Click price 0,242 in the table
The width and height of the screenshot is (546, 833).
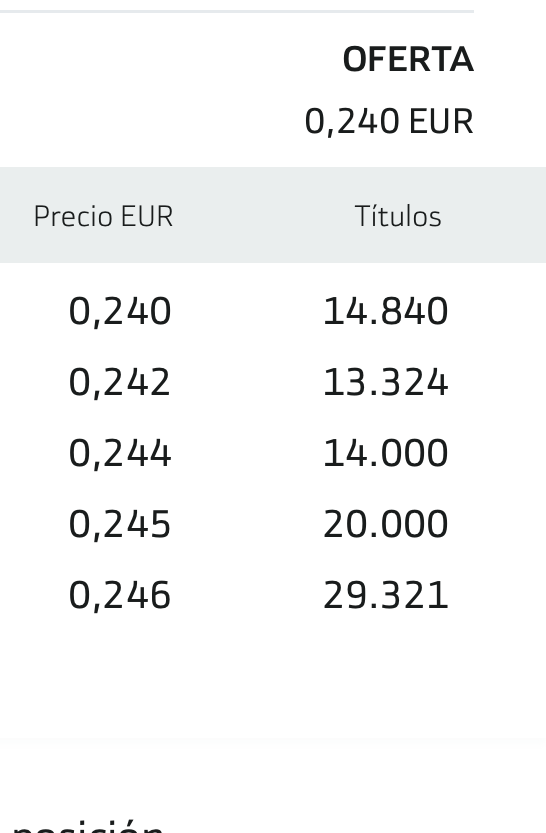[x=120, y=382]
